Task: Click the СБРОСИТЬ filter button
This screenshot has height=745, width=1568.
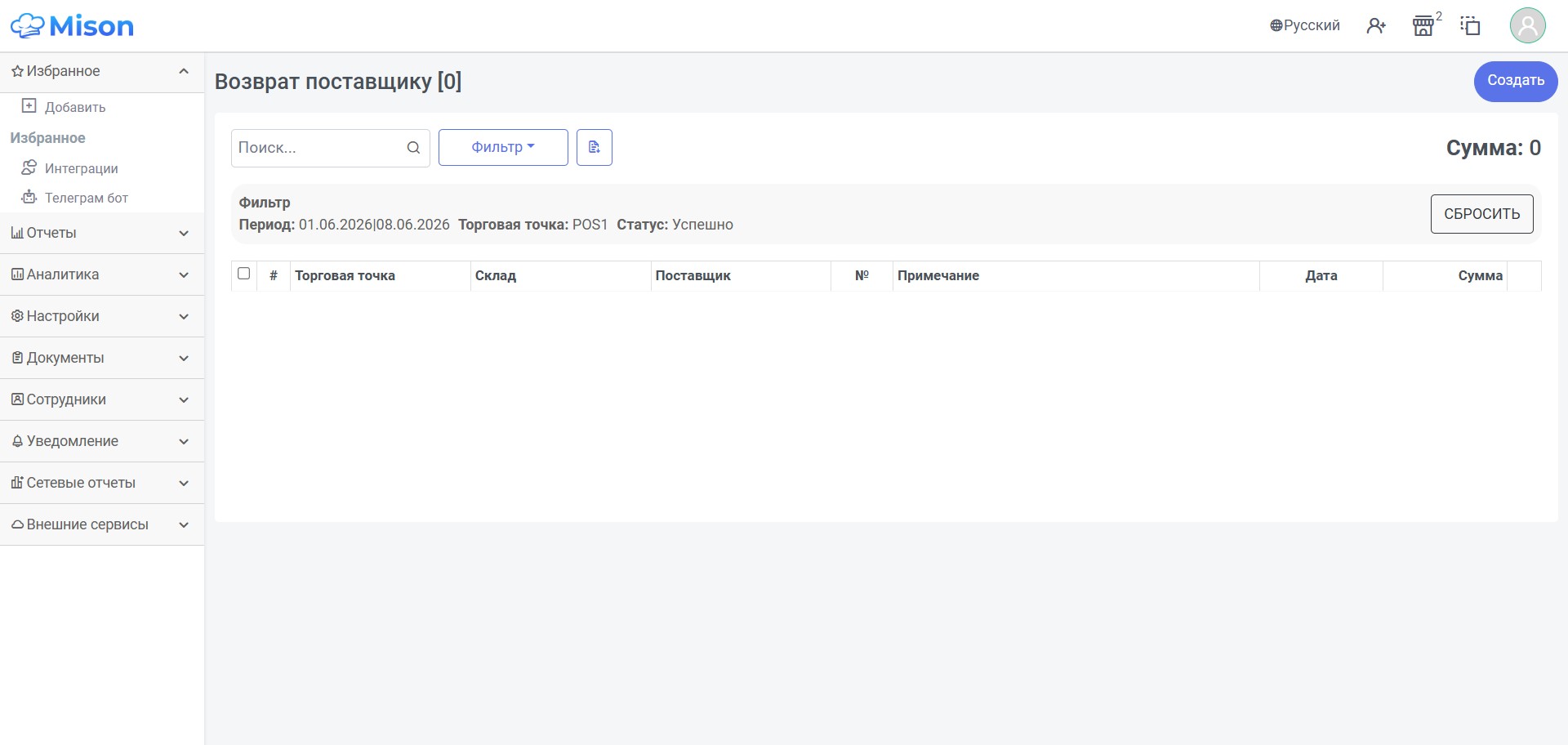Action: [1481, 214]
